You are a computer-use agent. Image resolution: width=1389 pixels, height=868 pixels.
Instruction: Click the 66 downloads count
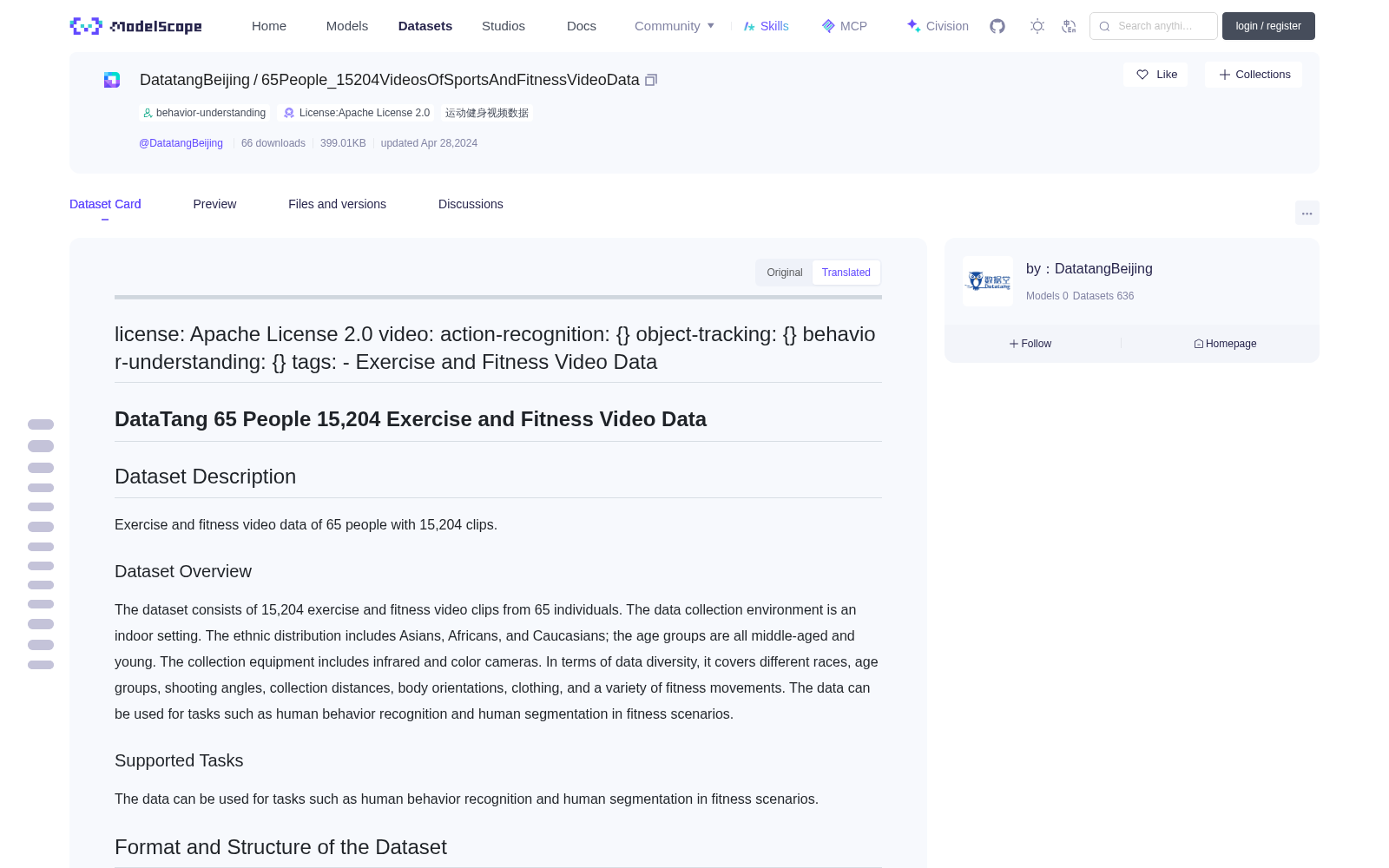pyautogui.click(x=273, y=143)
